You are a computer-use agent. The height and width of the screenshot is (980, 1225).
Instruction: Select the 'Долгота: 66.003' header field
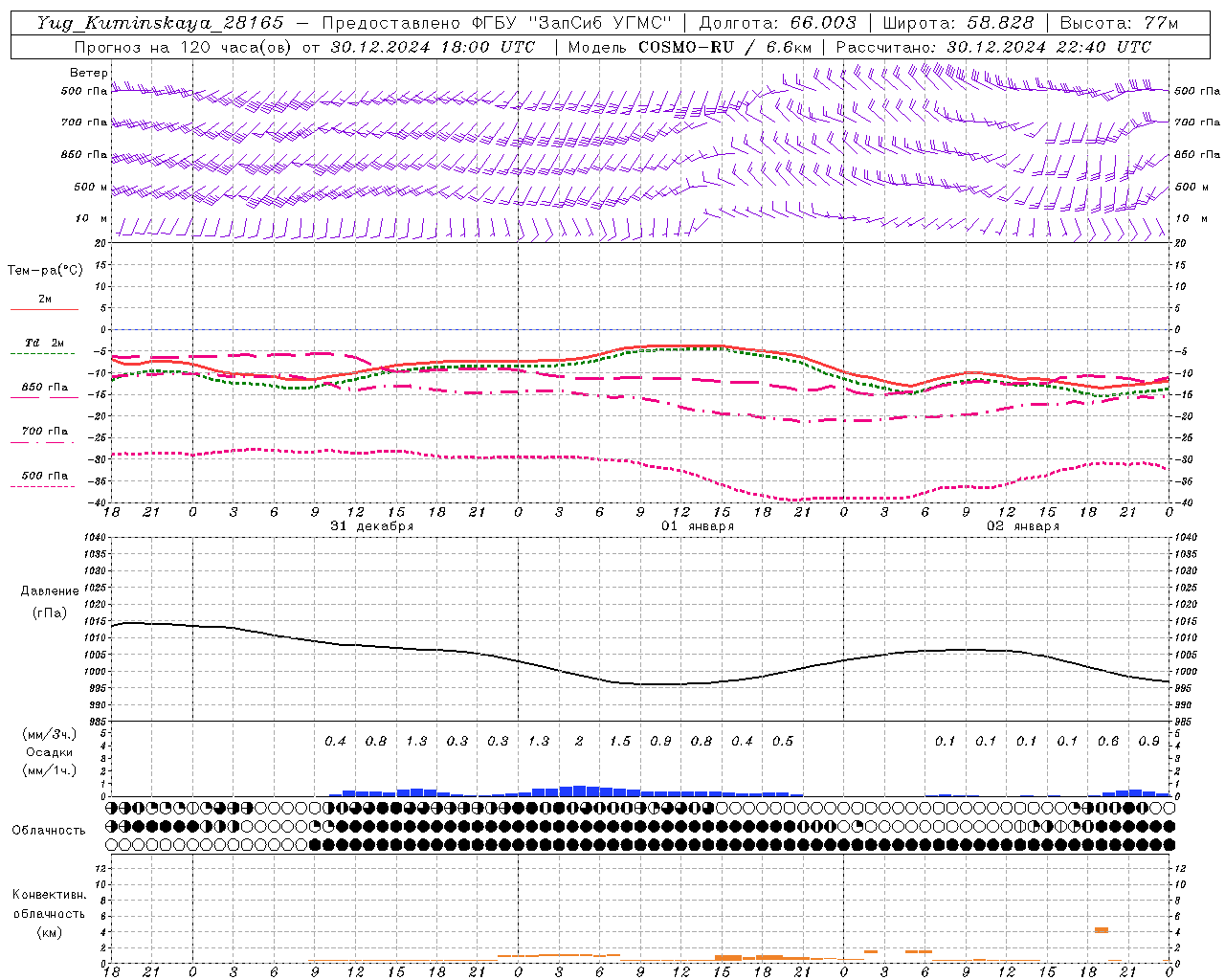[778, 23]
